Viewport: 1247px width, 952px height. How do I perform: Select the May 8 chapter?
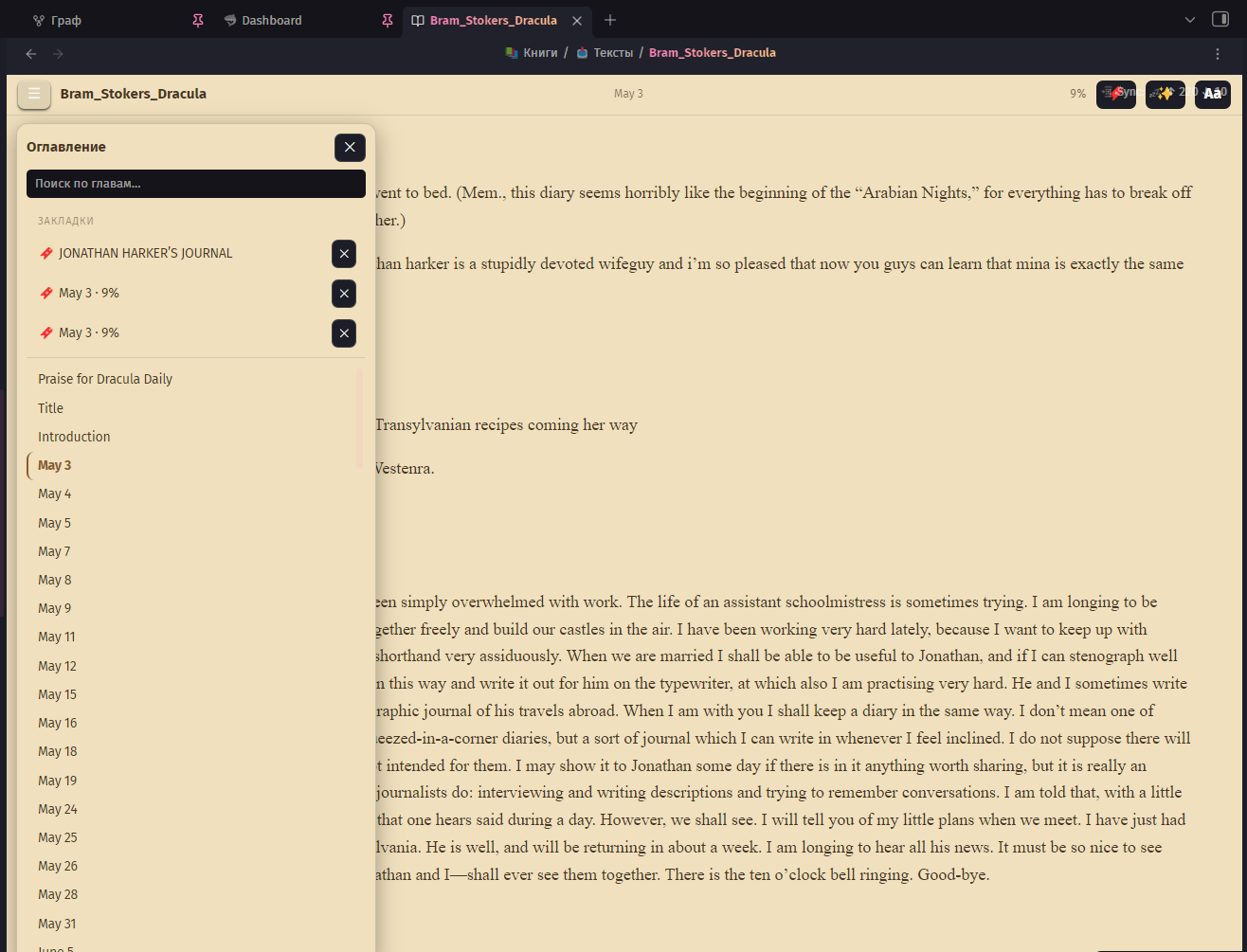[x=54, y=580]
